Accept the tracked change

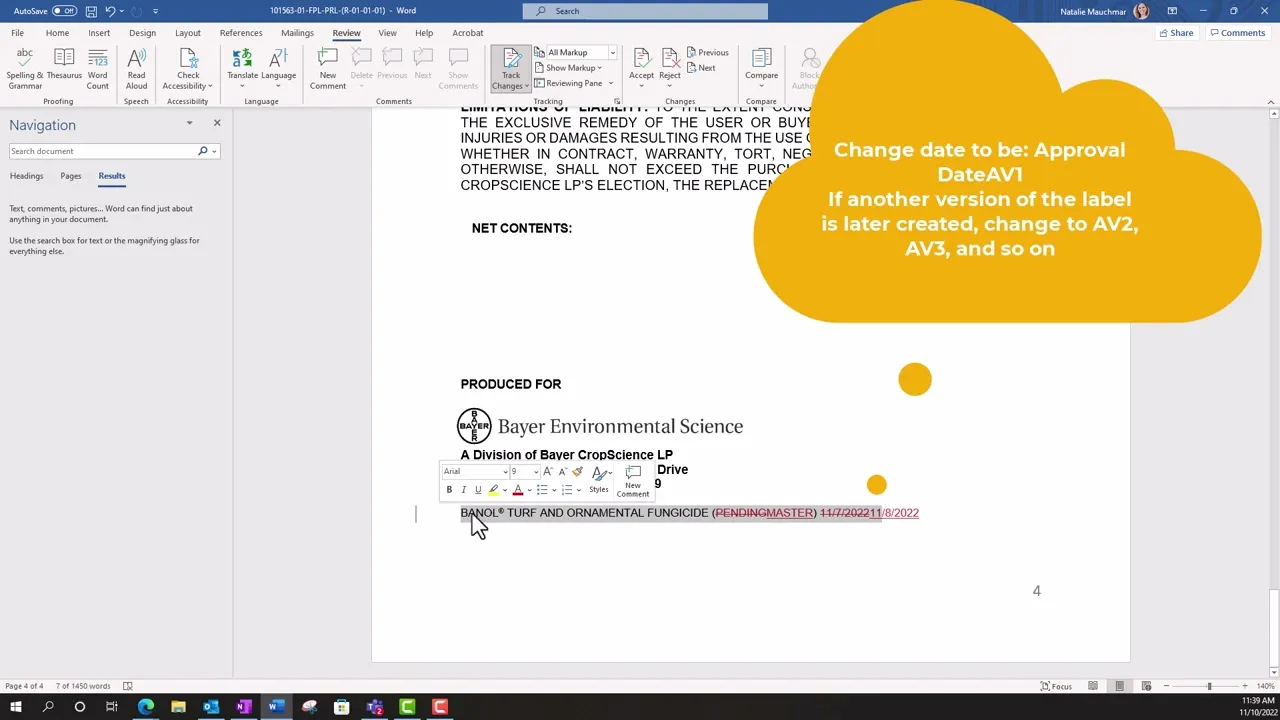point(641,63)
